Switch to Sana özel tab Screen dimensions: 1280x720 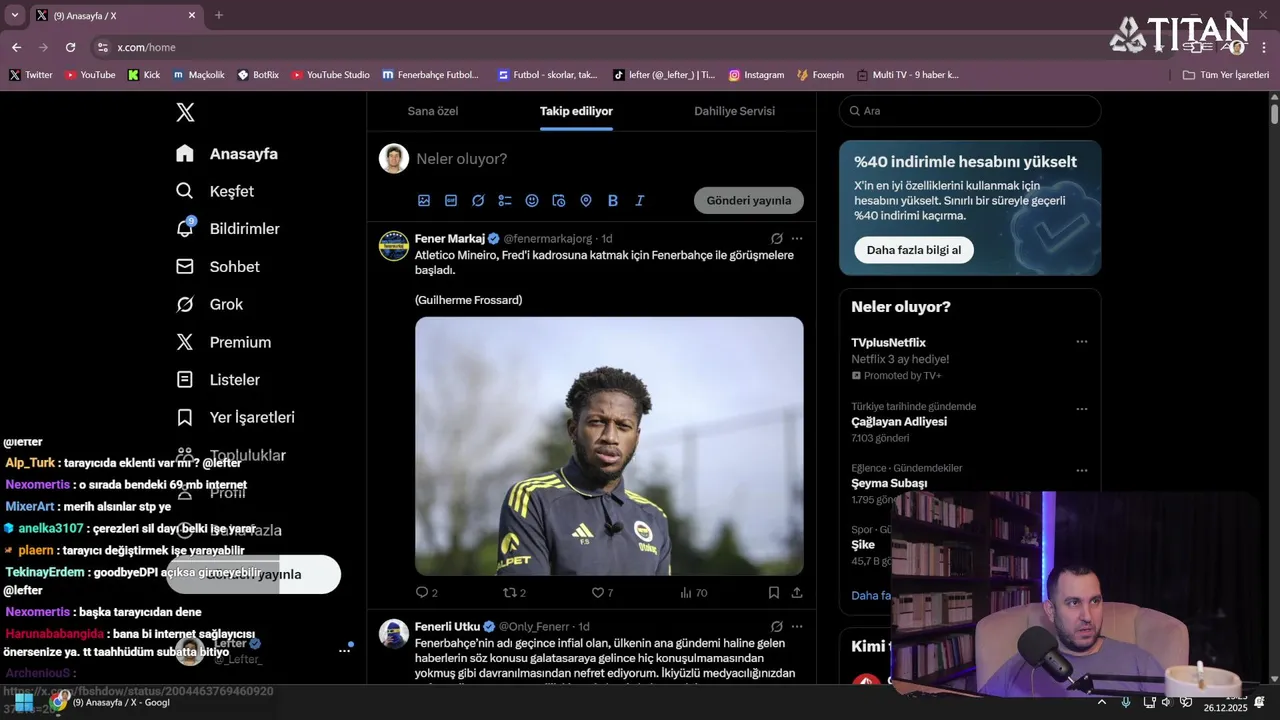point(433,111)
